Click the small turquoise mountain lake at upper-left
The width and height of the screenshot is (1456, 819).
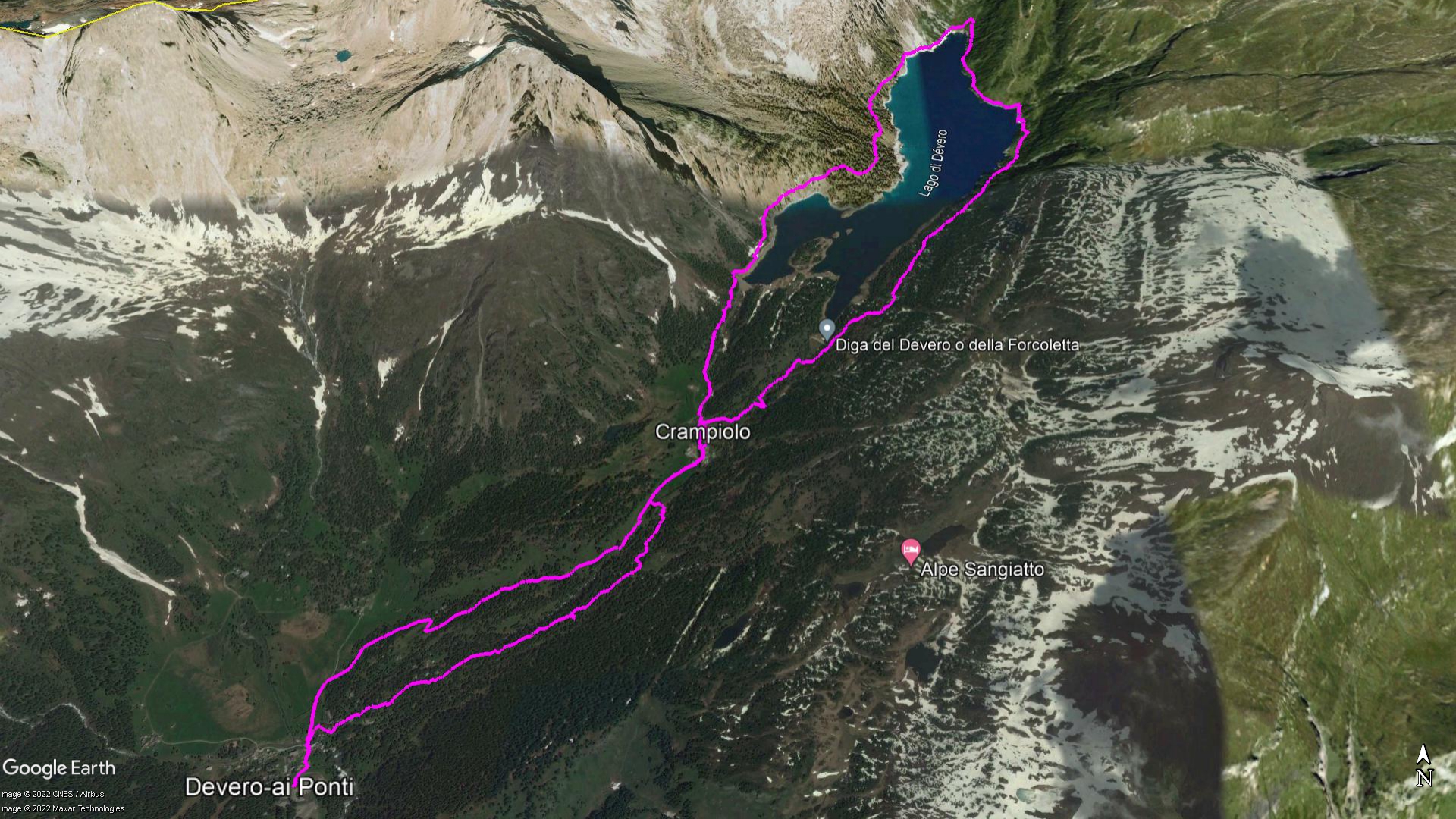tap(344, 55)
